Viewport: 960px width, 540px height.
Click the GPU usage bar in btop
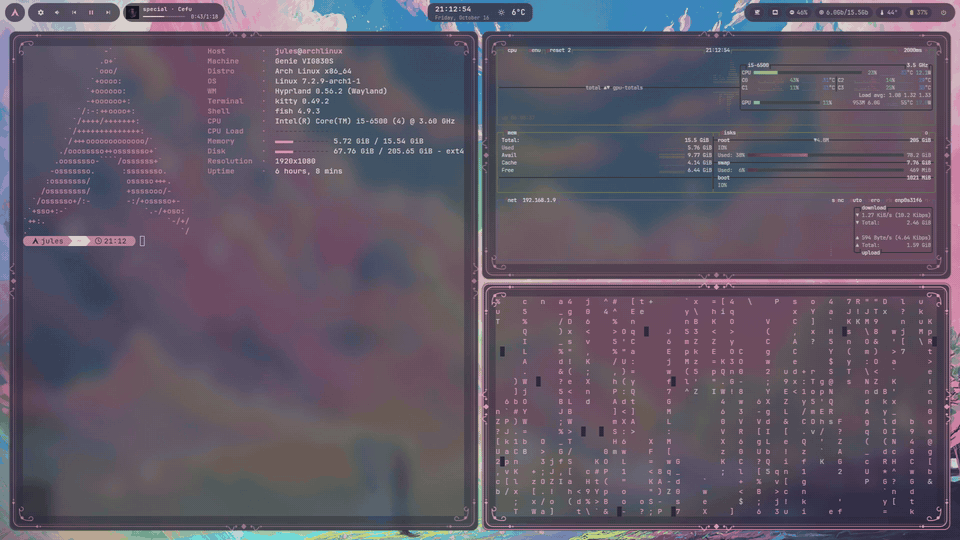(x=786, y=102)
